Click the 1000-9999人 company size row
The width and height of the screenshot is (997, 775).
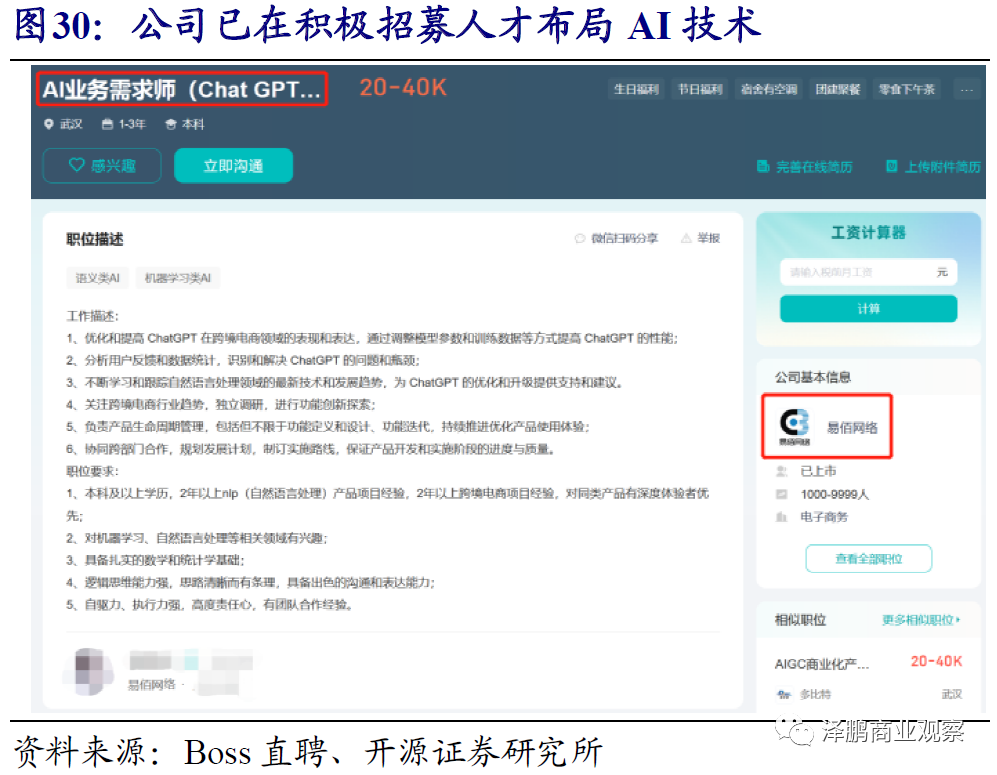point(823,494)
